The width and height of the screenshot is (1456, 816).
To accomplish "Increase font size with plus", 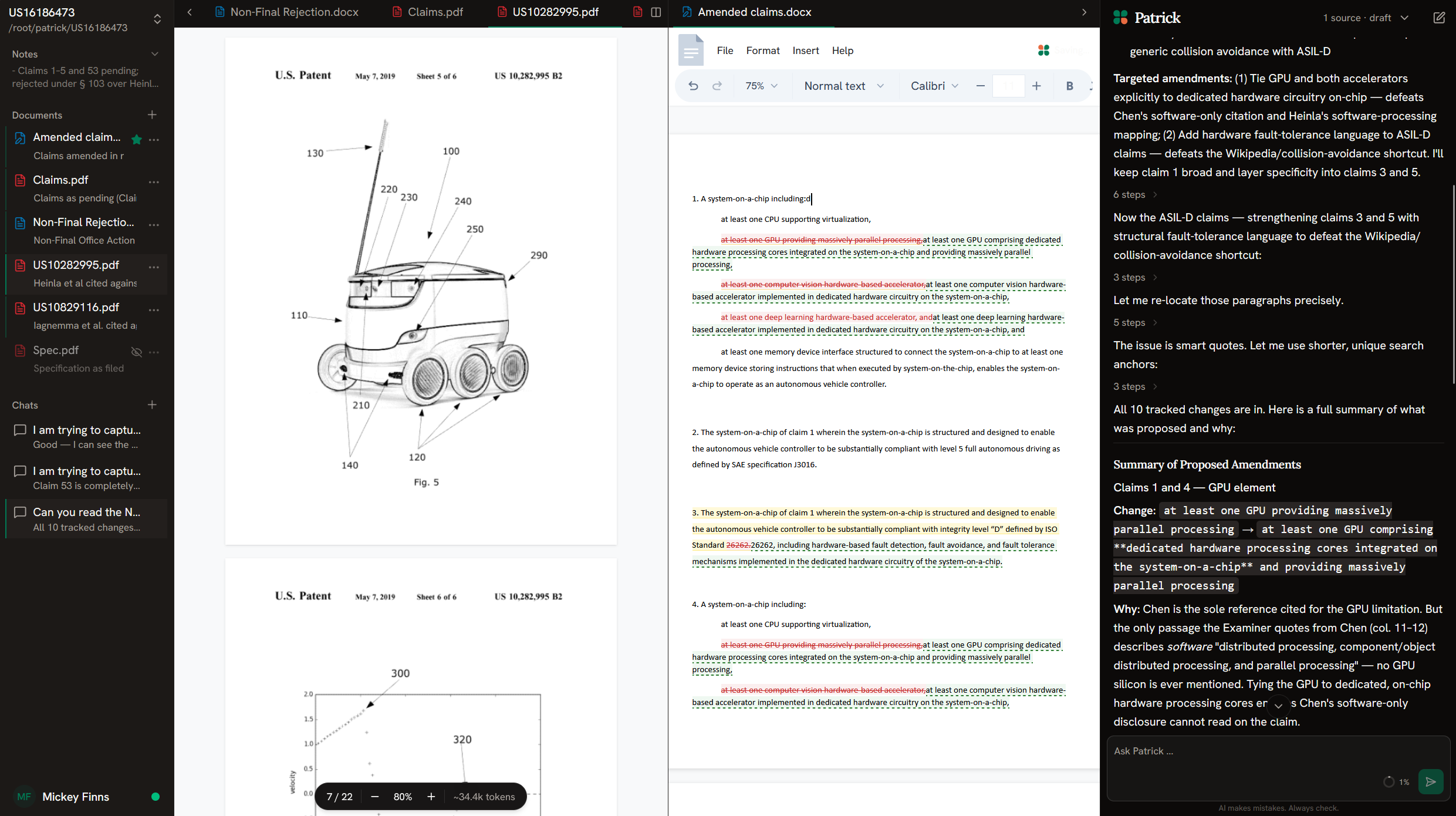I will (1036, 86).
